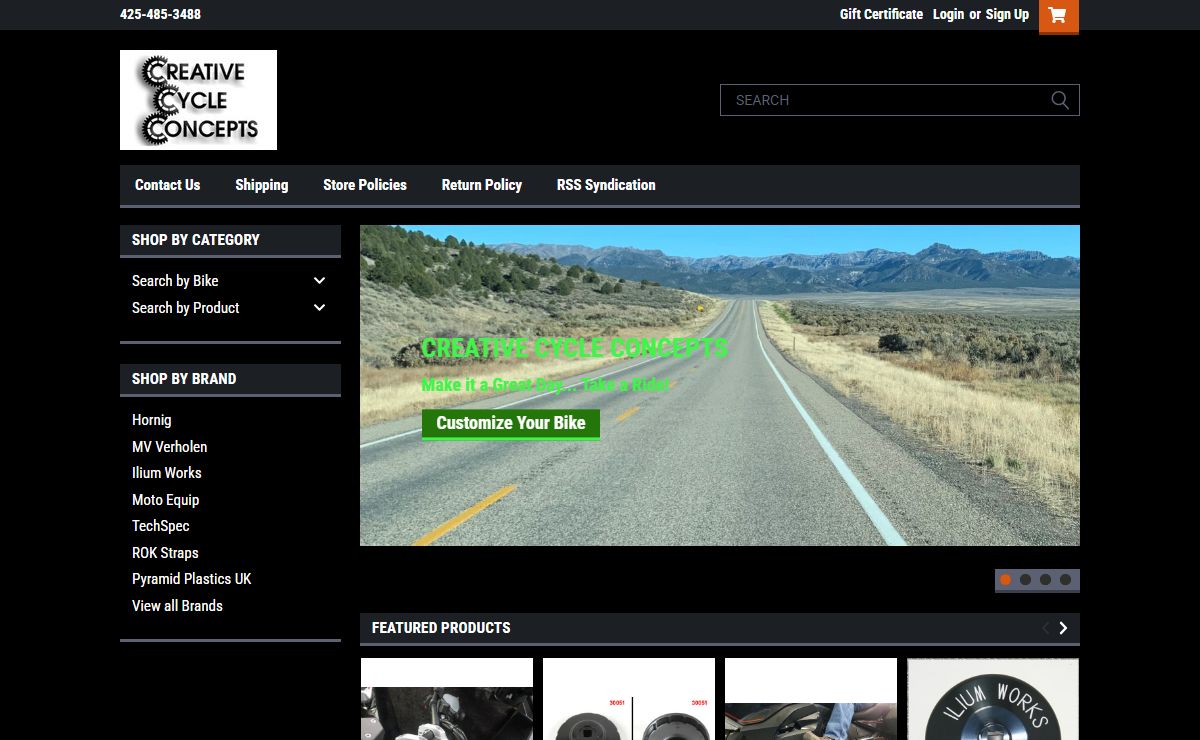Click the road banner slide image
This screenshot has height=740, width=1200.
[720, 385]
